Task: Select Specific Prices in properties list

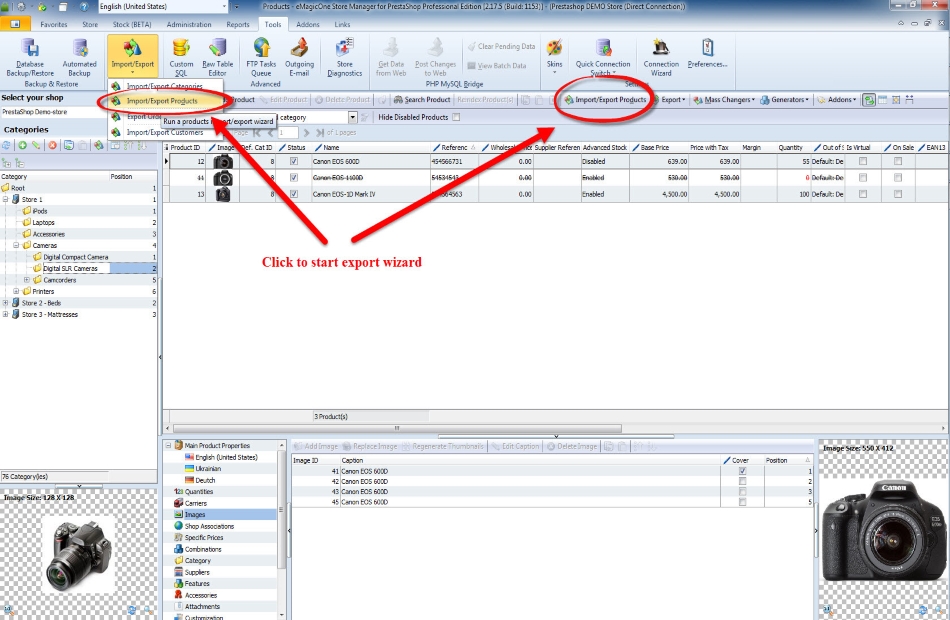Action: click(x=204, y=538)
